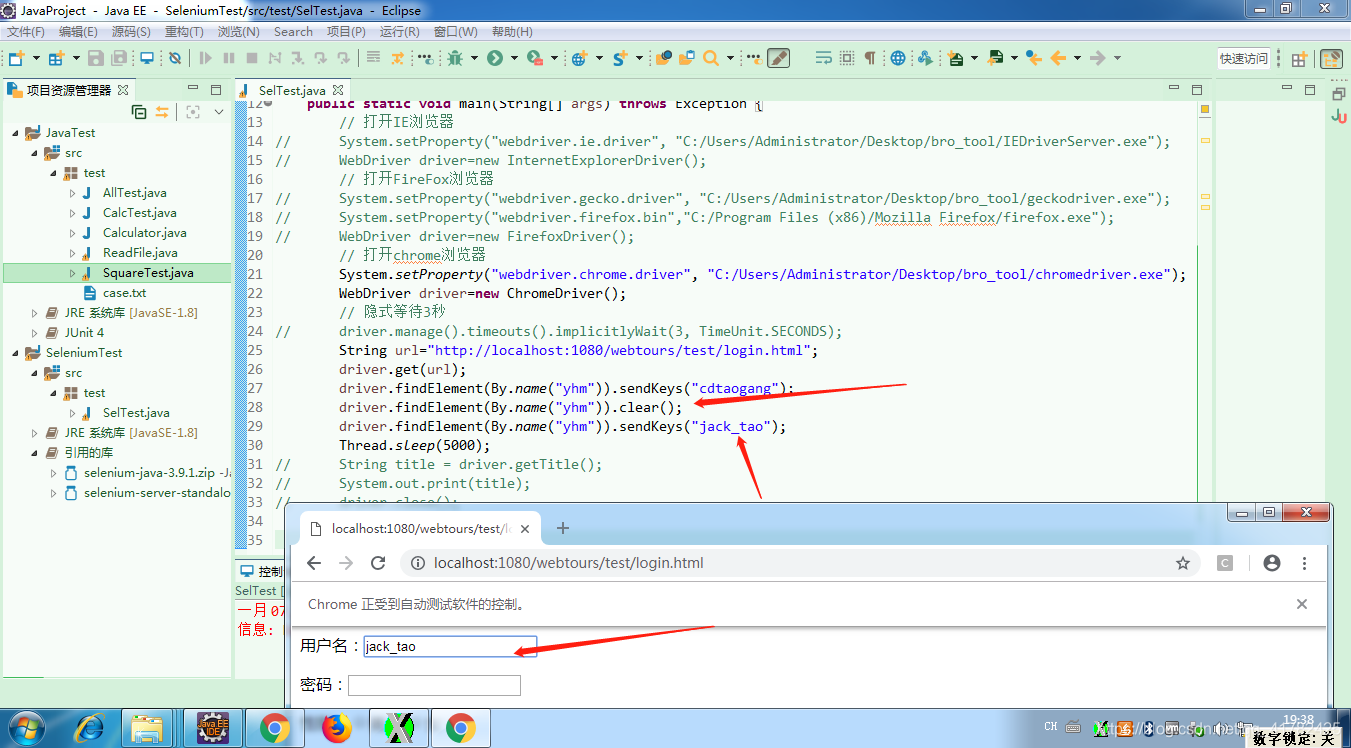Dismiss the Chrome automation infobar
The width and height of the screenshot is (1351, 748).
click(1302, 604)
